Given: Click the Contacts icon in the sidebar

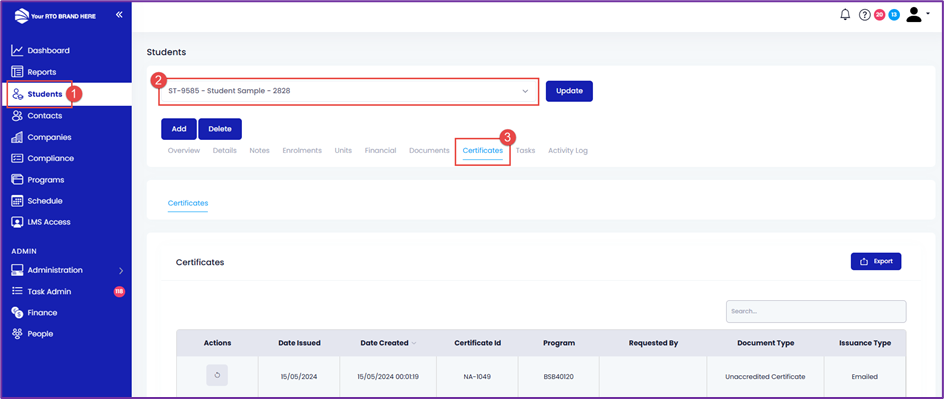Looking at the screenshot, I should [17, 116].
